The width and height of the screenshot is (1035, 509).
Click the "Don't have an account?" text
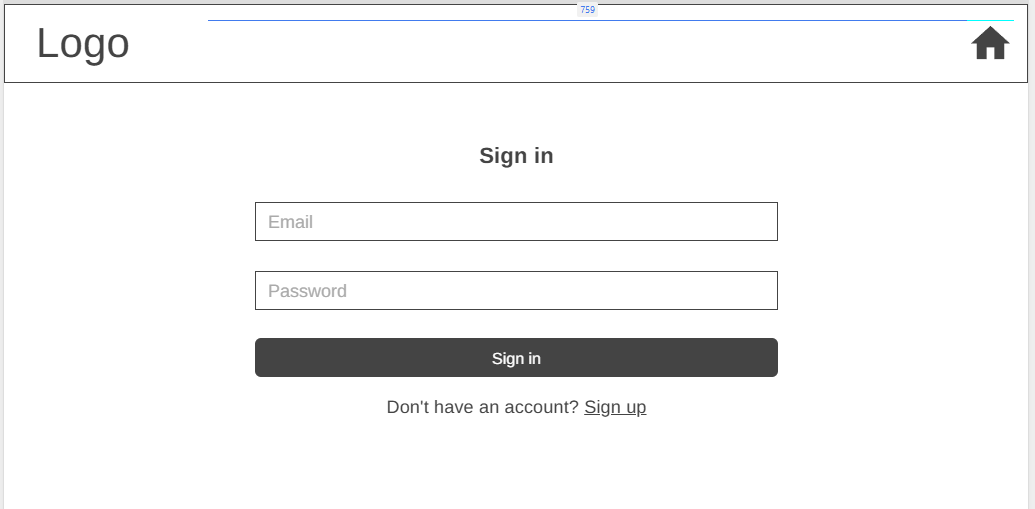click(x=482, y=407)
